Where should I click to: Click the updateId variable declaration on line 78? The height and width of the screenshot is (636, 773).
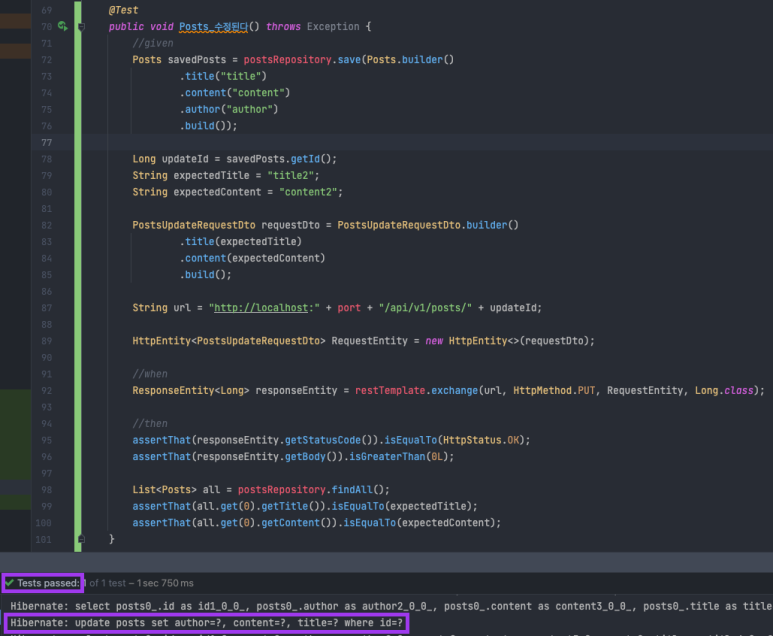[x=185, y=159]
